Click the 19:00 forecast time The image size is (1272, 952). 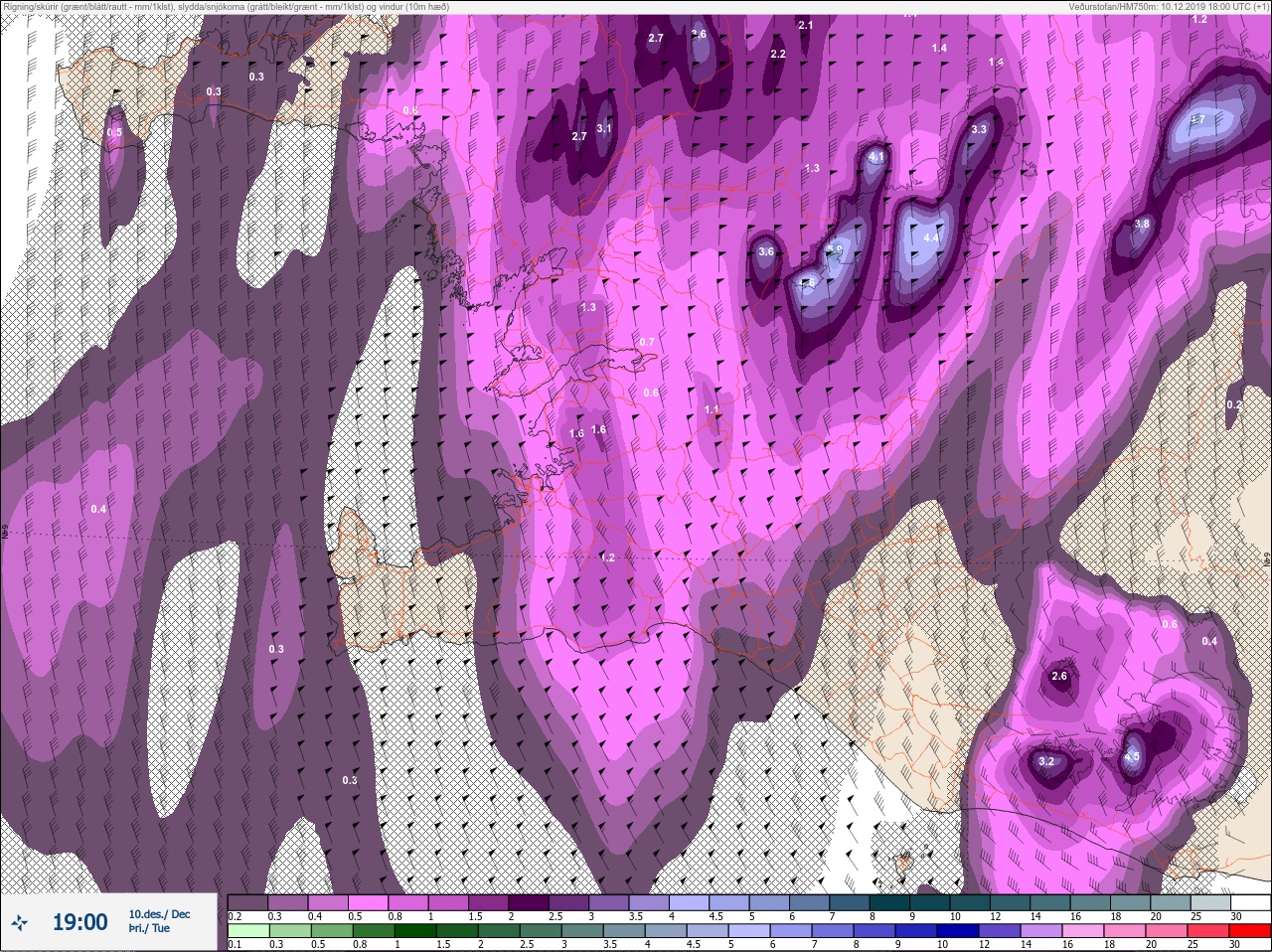click(79, 922)
